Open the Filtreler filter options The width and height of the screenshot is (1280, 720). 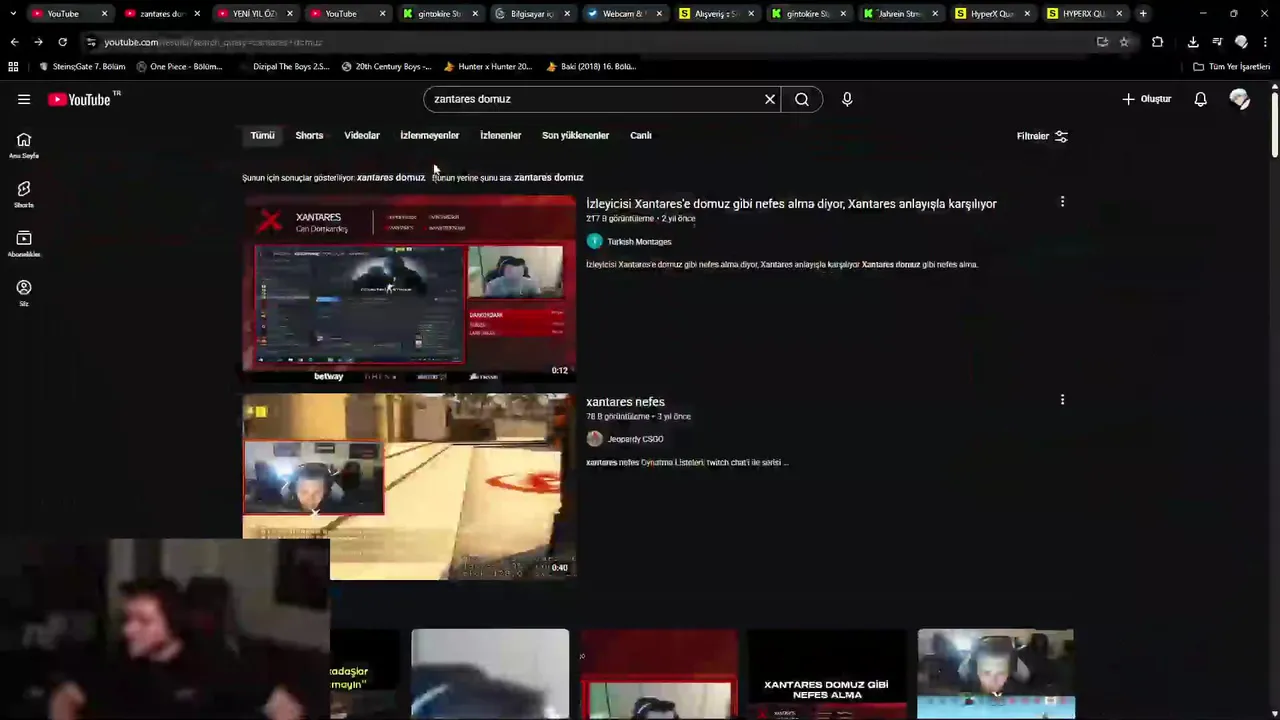click(1042, 136)
